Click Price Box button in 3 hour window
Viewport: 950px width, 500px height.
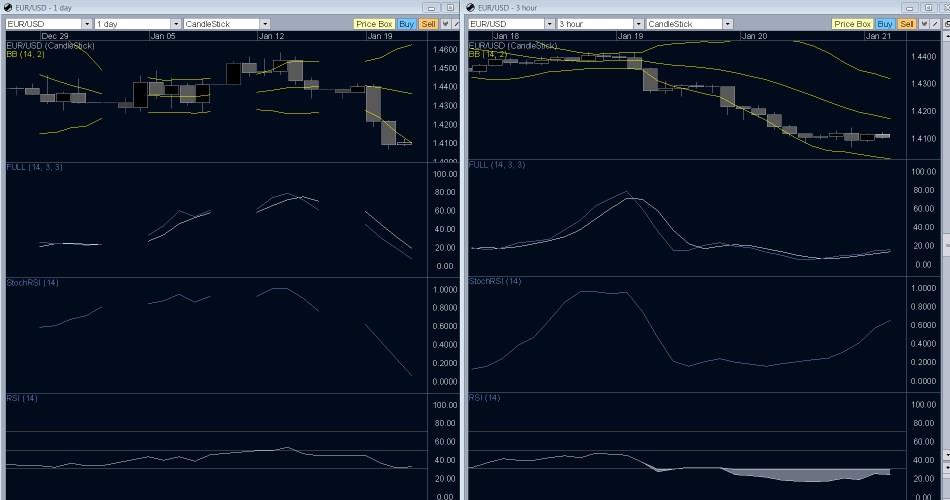coord(852,24)
